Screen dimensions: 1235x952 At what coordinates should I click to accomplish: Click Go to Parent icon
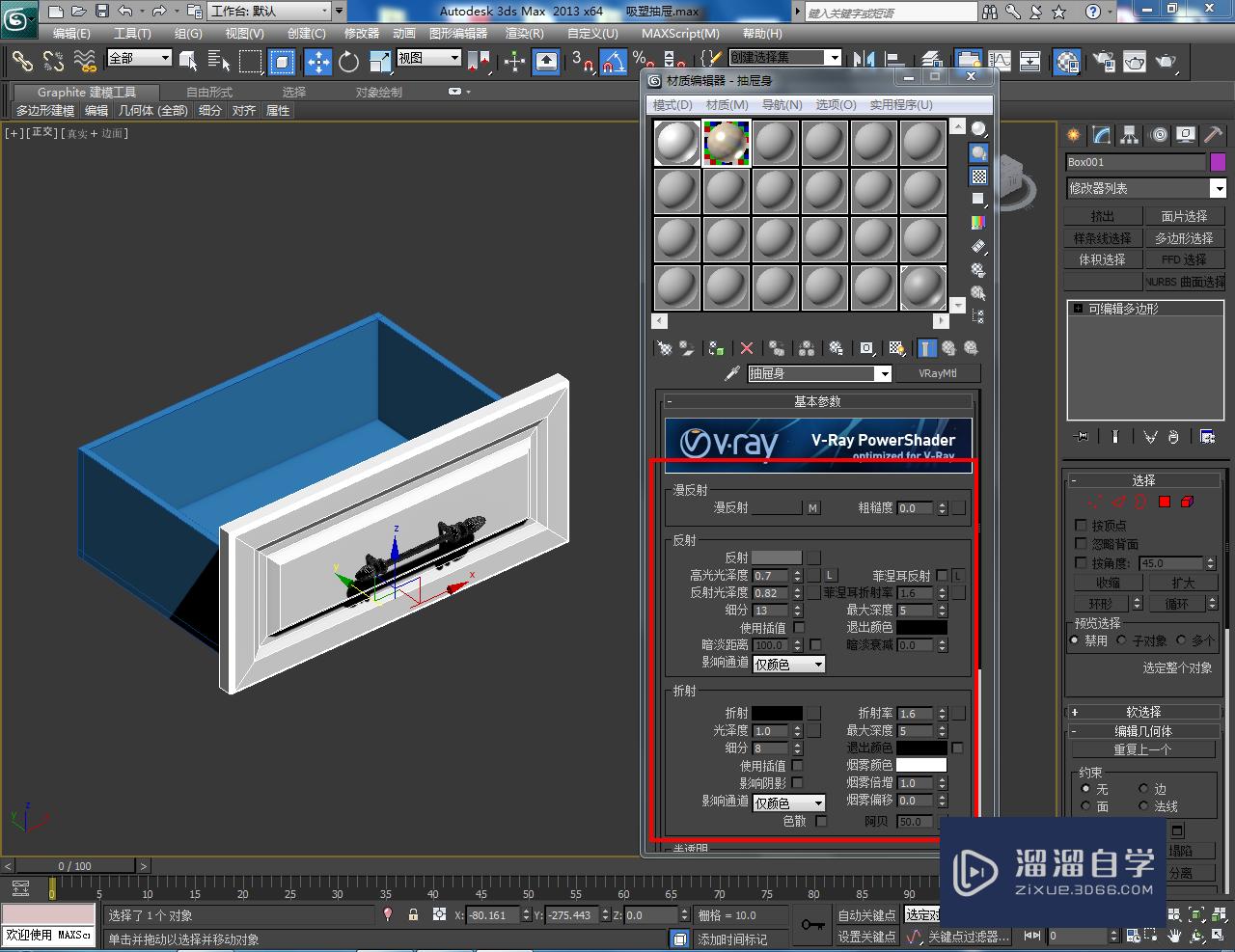(948, 348)
